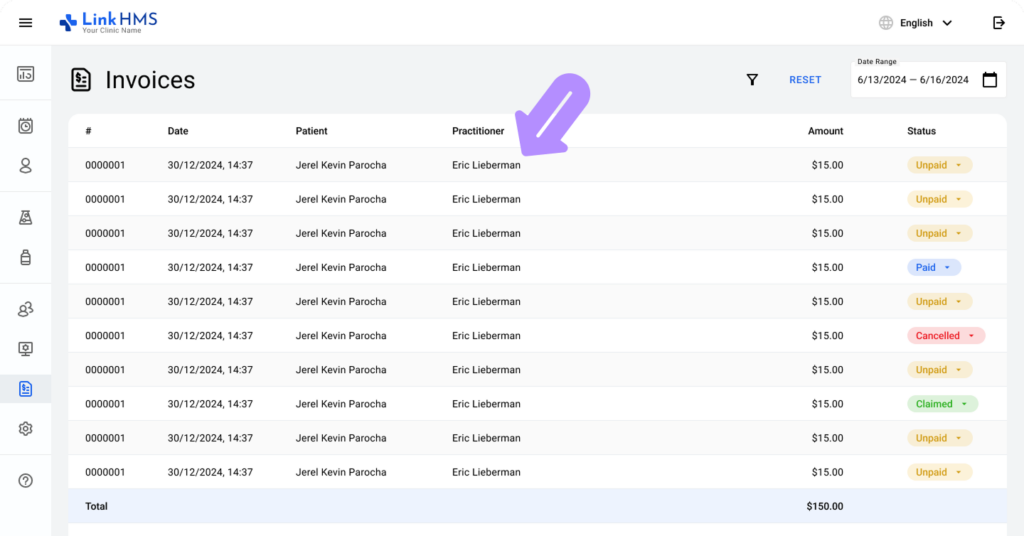The width and height of the screenshot is (1024, 536).
Task: Click the $15.00 amount in the Claimed row
Action: [827, 404]
